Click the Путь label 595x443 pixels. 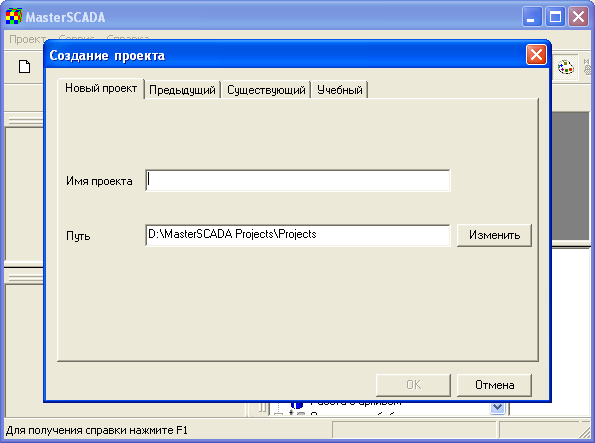pyautogui.click(x=78, y=236)
